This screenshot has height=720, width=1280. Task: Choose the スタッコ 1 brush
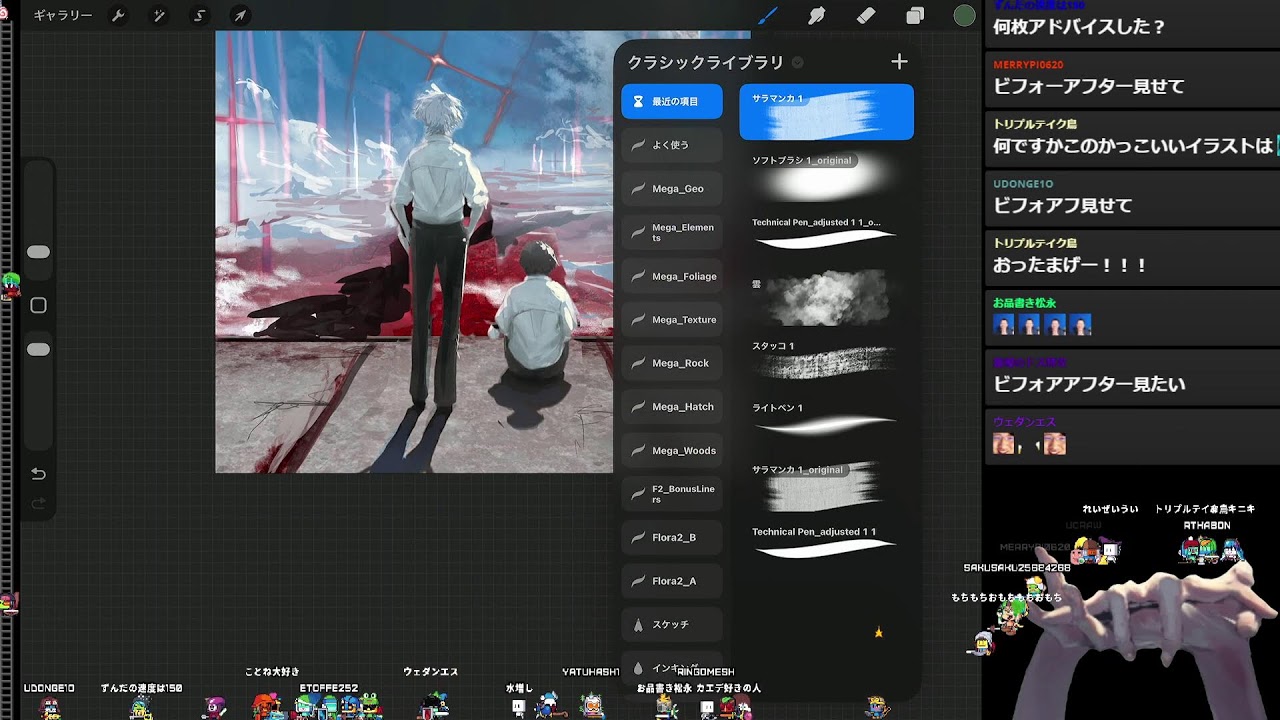pyautogui.click(x=826, y=359)
